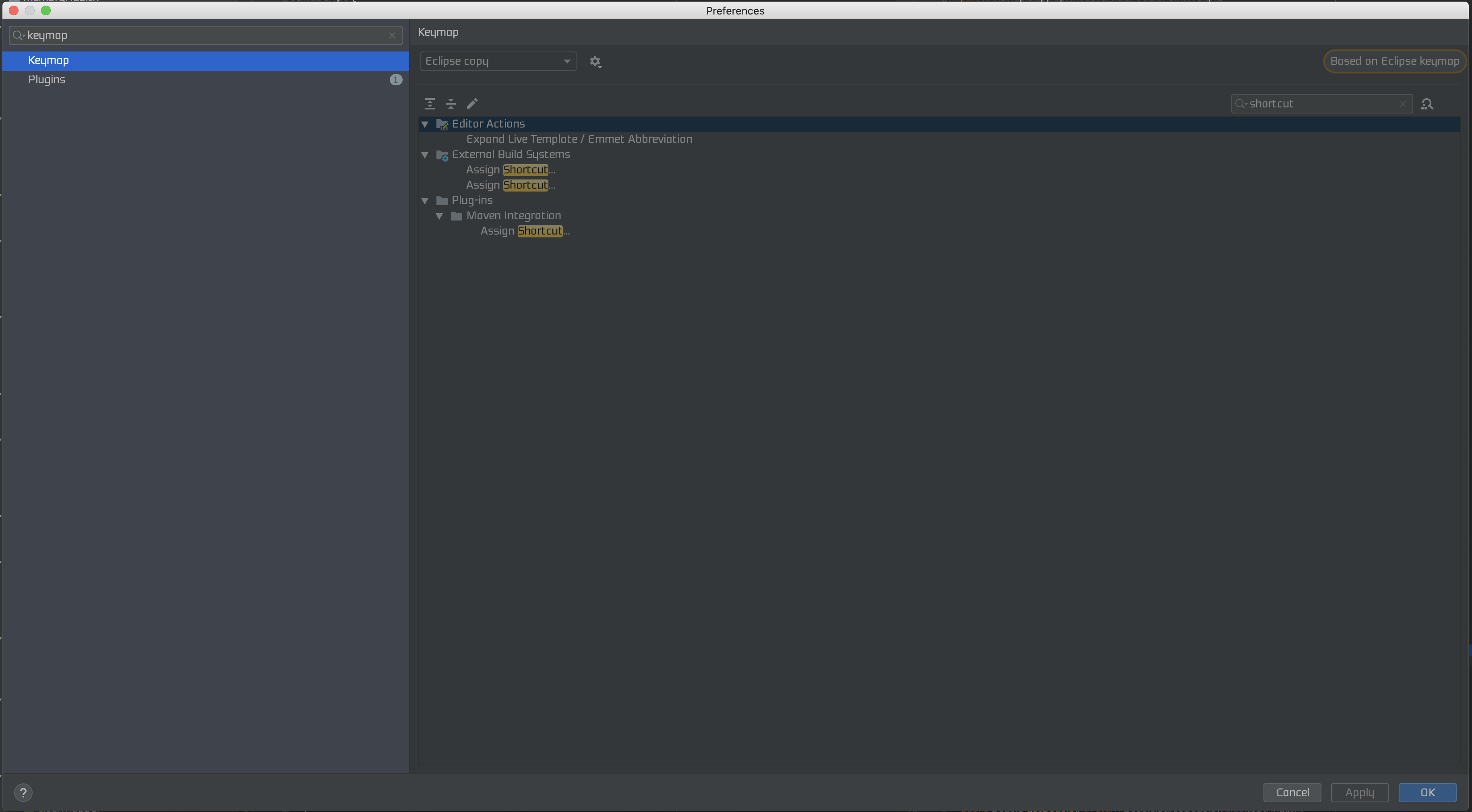Click the Collapse All icon
This screenshot has height=812, width=1472.
[451, 104]
